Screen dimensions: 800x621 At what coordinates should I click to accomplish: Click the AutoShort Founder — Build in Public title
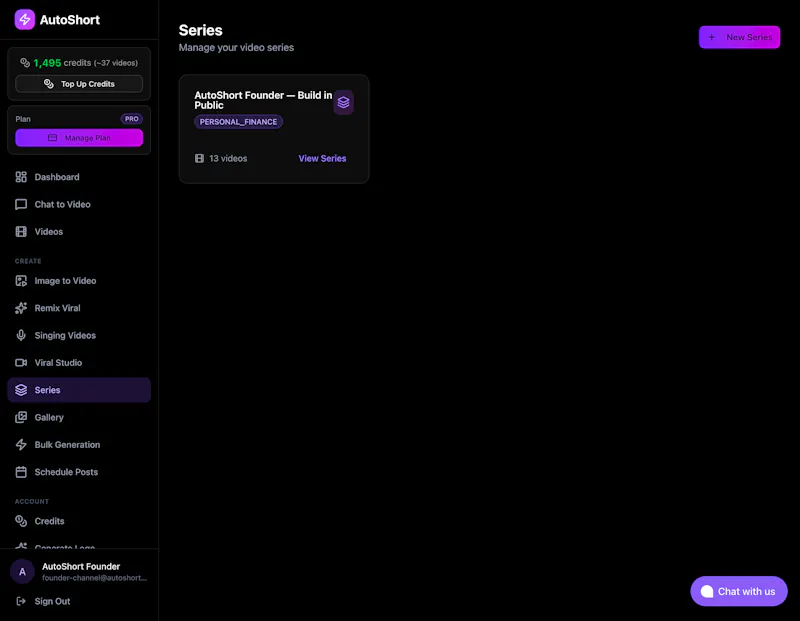click(x=263, y=100)
